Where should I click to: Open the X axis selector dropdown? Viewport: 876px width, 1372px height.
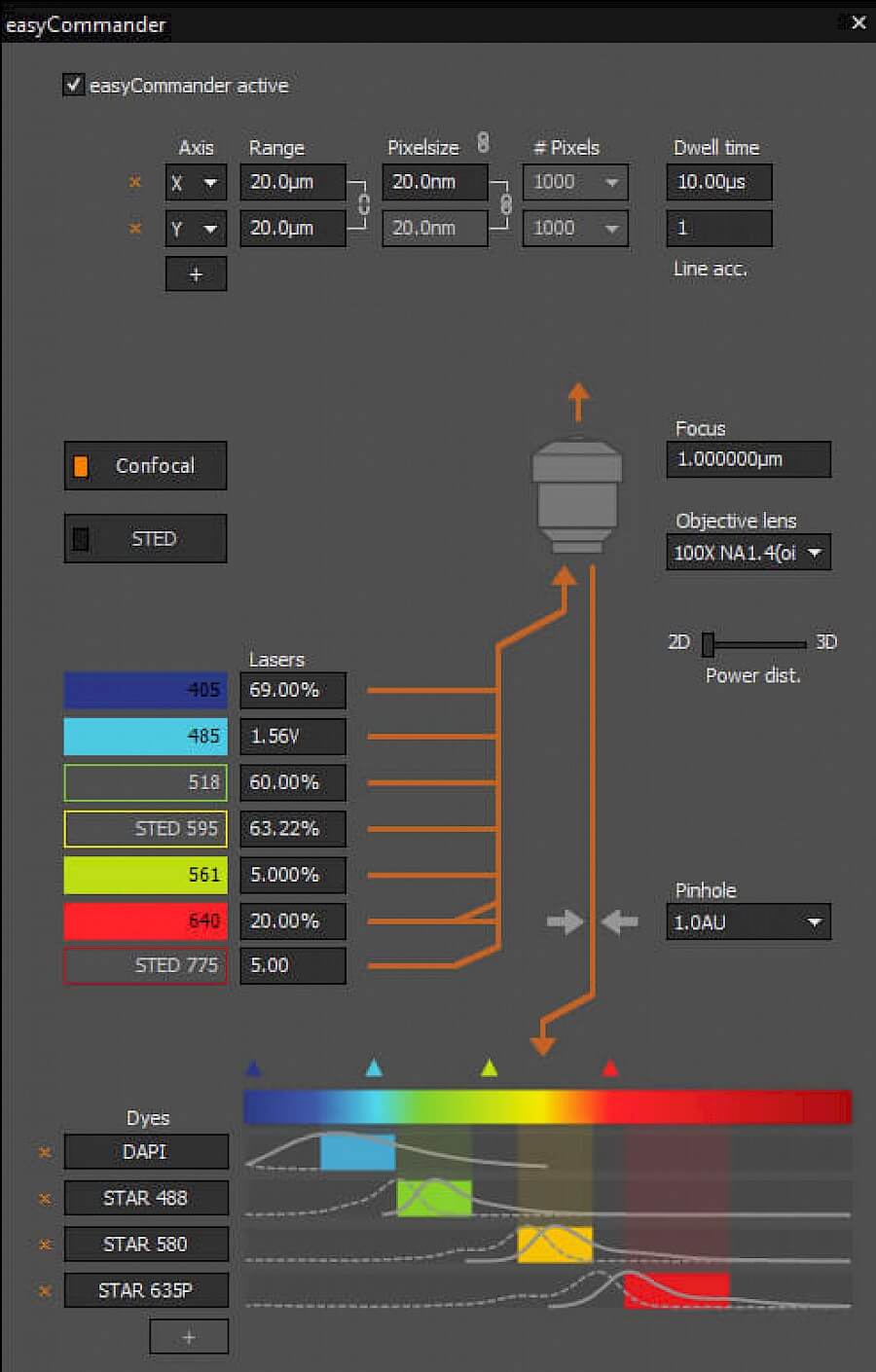195,182
